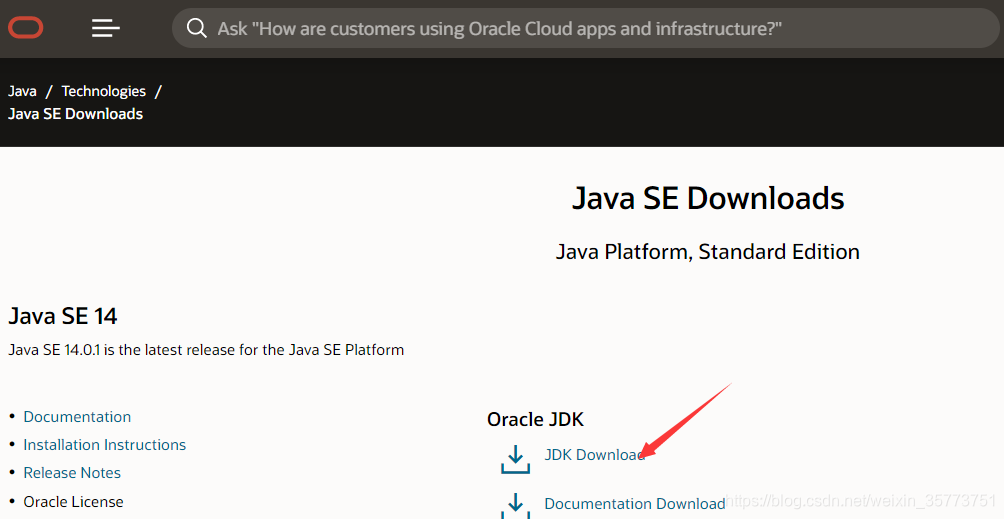Click the JDK Download arrow icon
Image resolution: width=1004 pixels, height=519 pixels.
coord(515,459)
